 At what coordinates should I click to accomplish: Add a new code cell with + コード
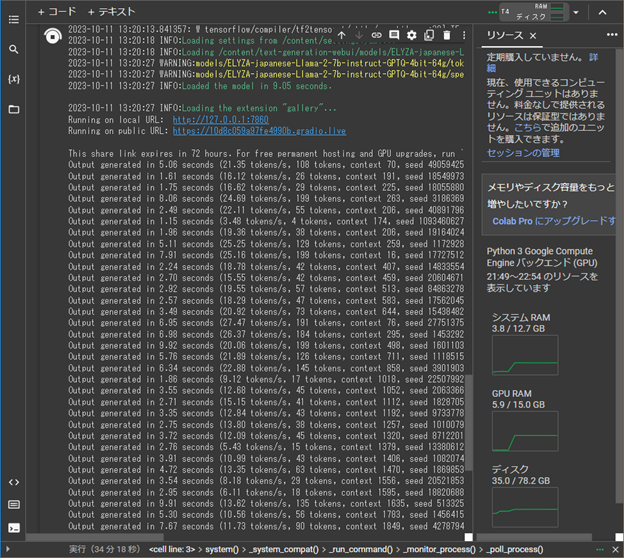(x=56, y=11)
